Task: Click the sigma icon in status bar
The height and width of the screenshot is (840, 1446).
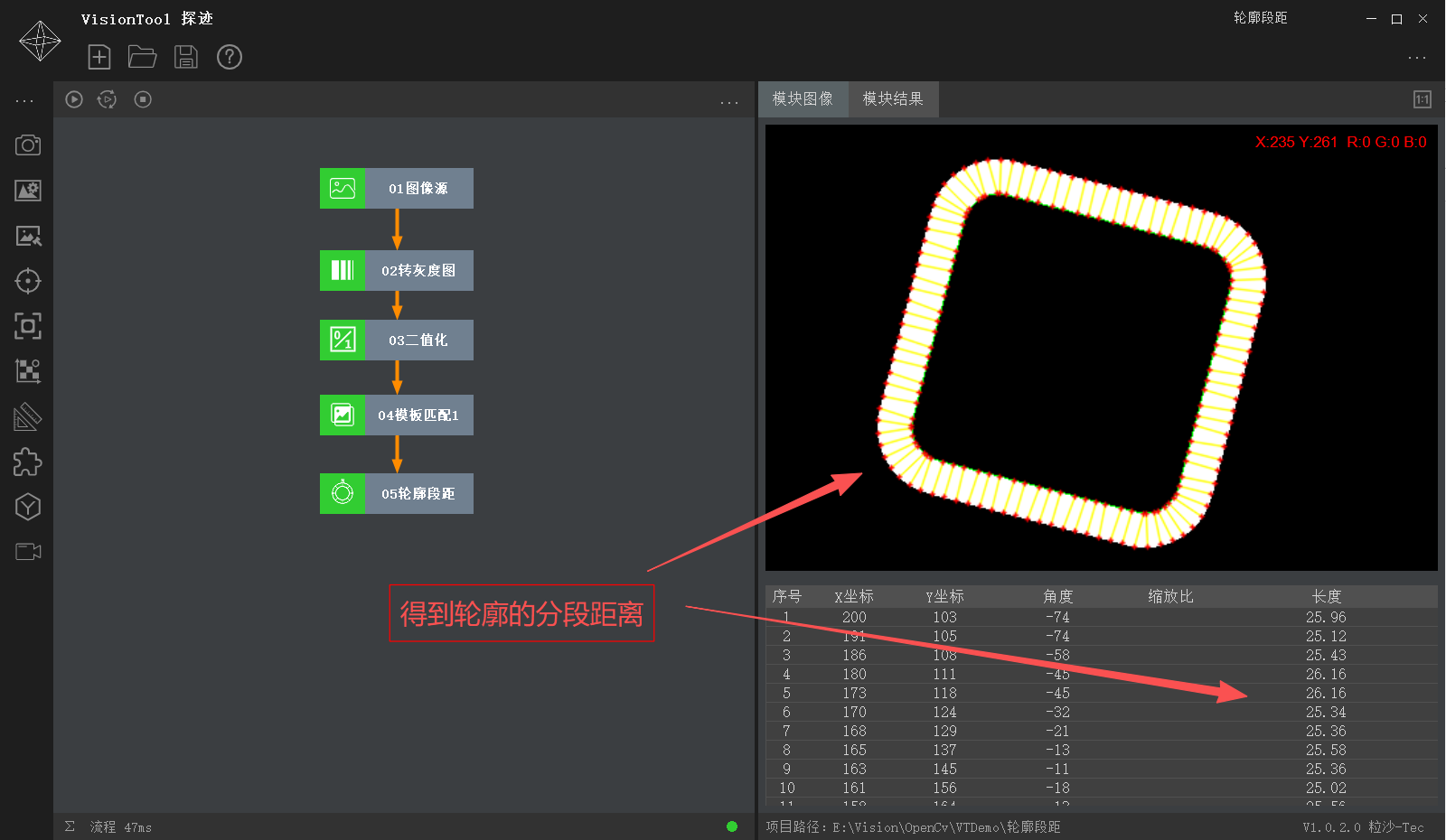Action: point(70,826)
